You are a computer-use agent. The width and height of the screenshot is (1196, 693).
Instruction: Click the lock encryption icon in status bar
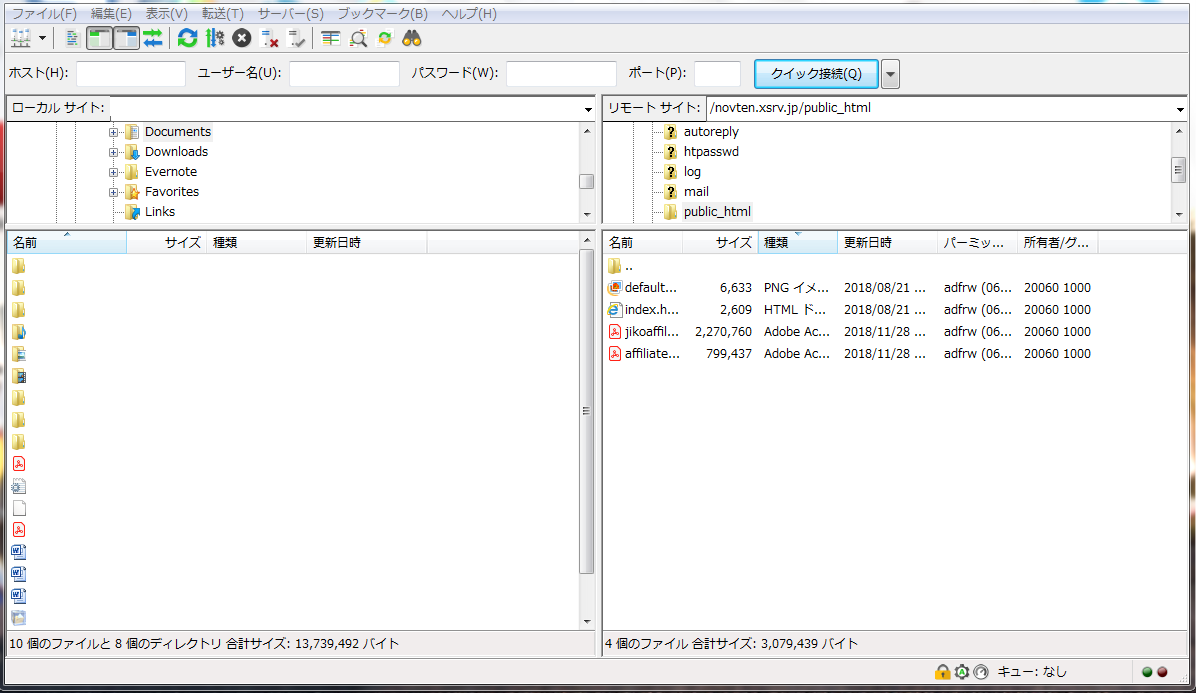coord(942,672)
